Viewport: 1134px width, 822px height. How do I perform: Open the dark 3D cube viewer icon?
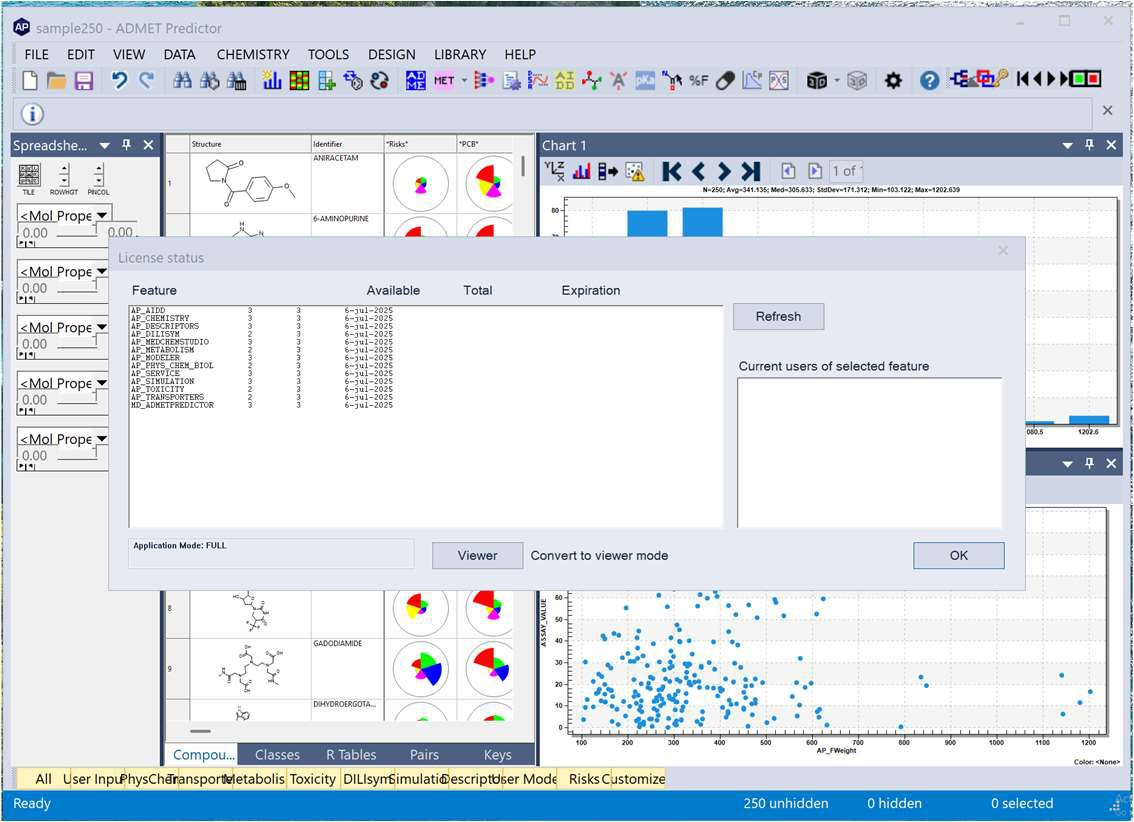point(817,80)
